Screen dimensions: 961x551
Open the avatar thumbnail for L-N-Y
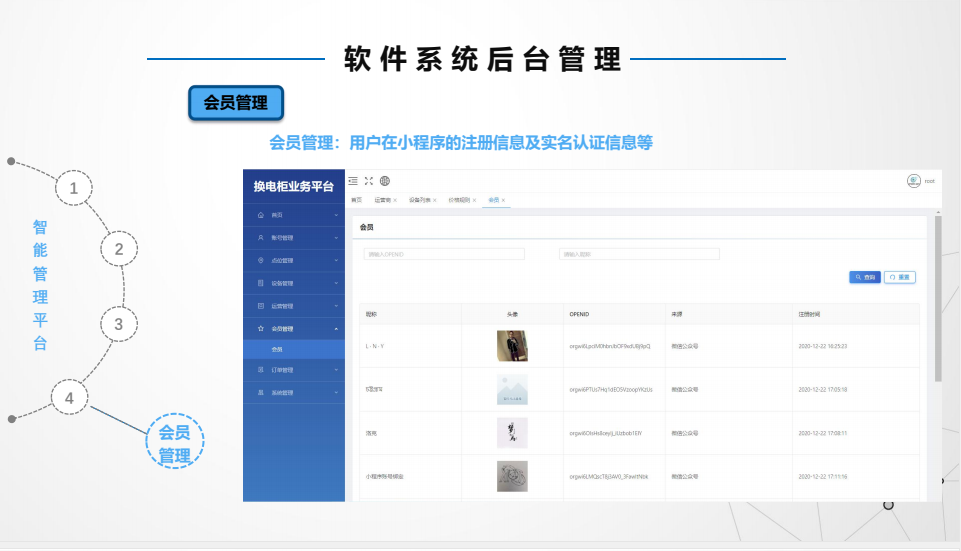click(x=512, y=346)
